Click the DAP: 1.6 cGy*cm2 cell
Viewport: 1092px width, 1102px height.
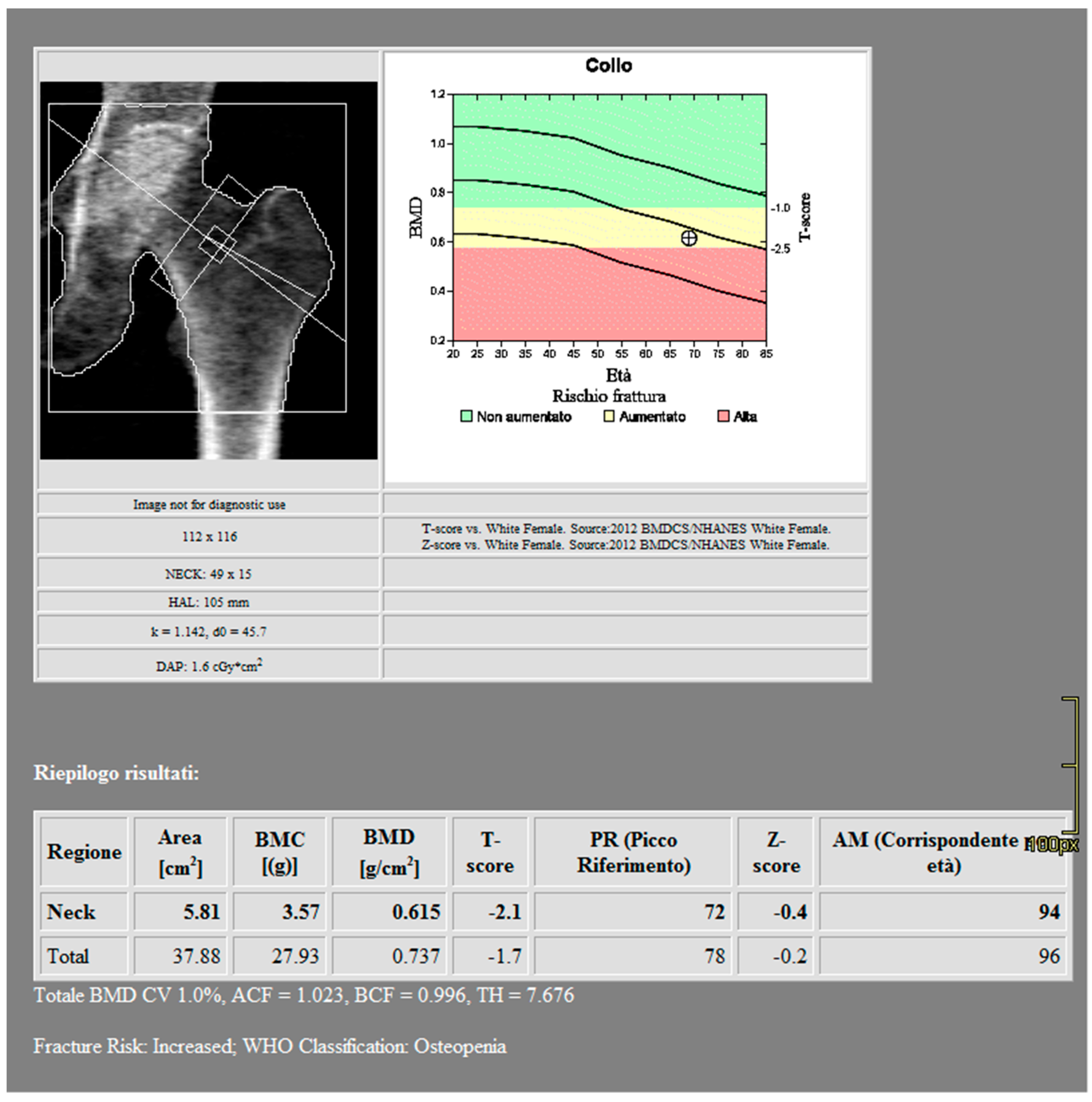(x=209, y=666)
